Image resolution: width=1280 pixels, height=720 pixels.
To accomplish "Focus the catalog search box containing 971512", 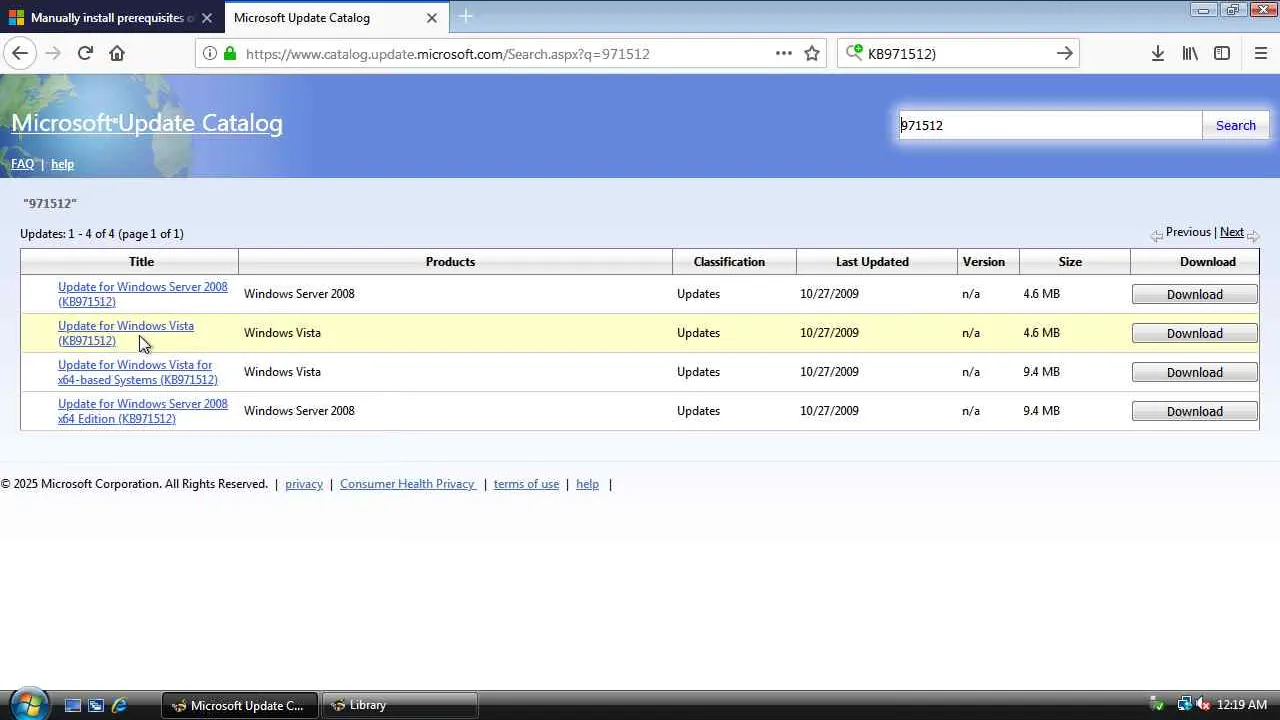I will tap(1050, 125).
